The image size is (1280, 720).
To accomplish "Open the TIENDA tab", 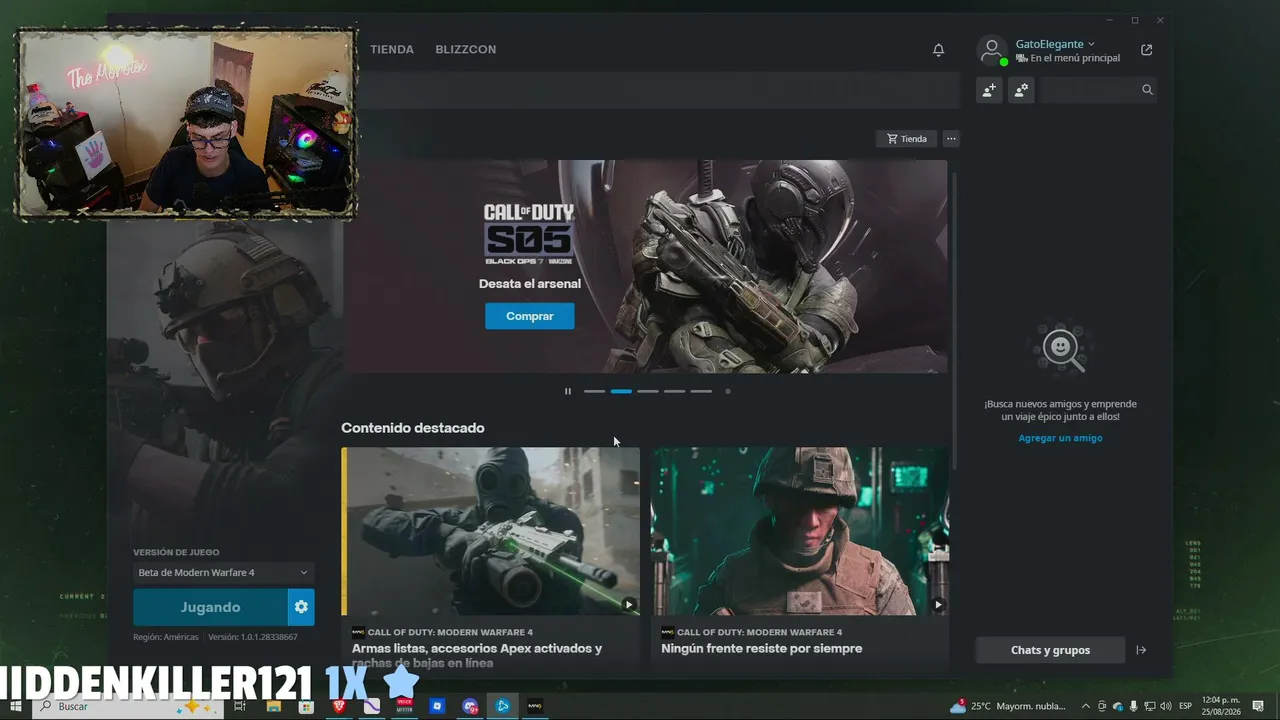I will 392,49.
